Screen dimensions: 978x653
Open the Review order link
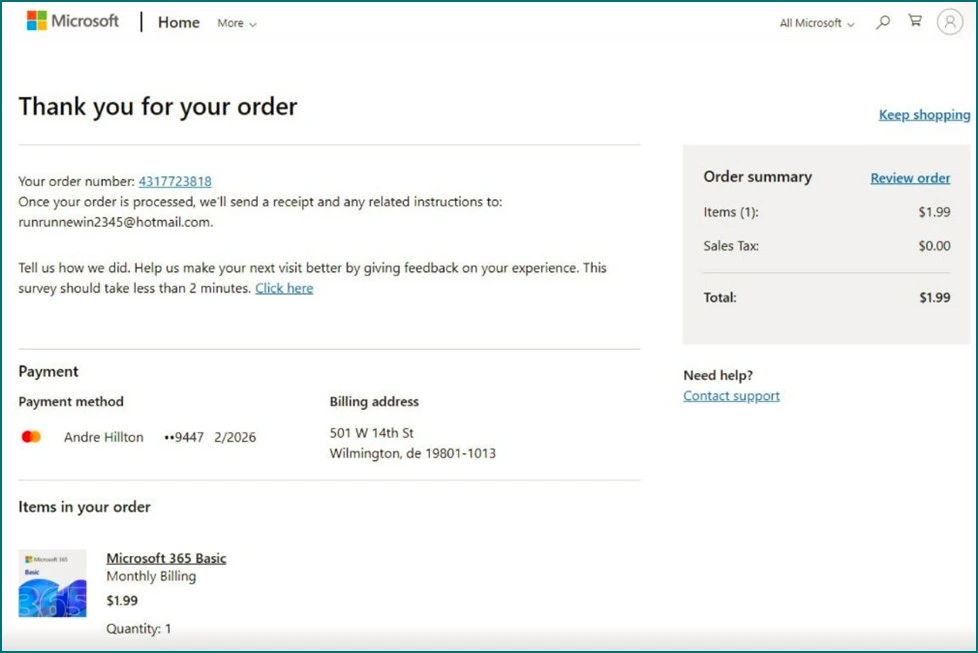pyautogui.click(x=910, y=178)
